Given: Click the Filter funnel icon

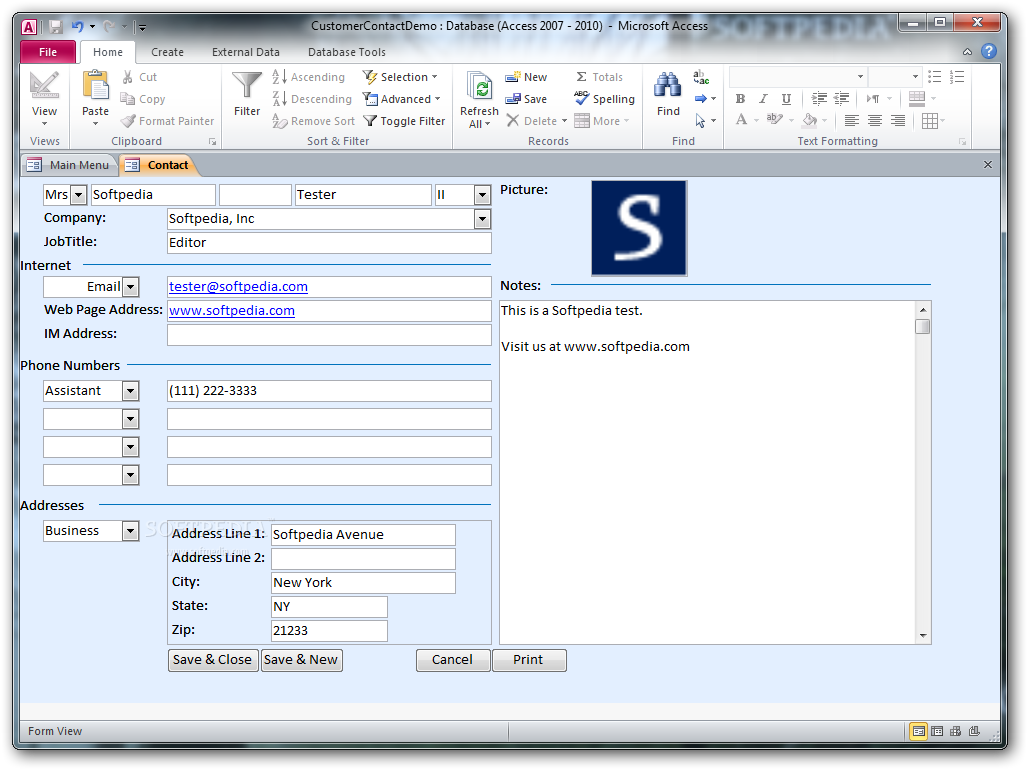Looking at the screenshot, I should (247, 85).
